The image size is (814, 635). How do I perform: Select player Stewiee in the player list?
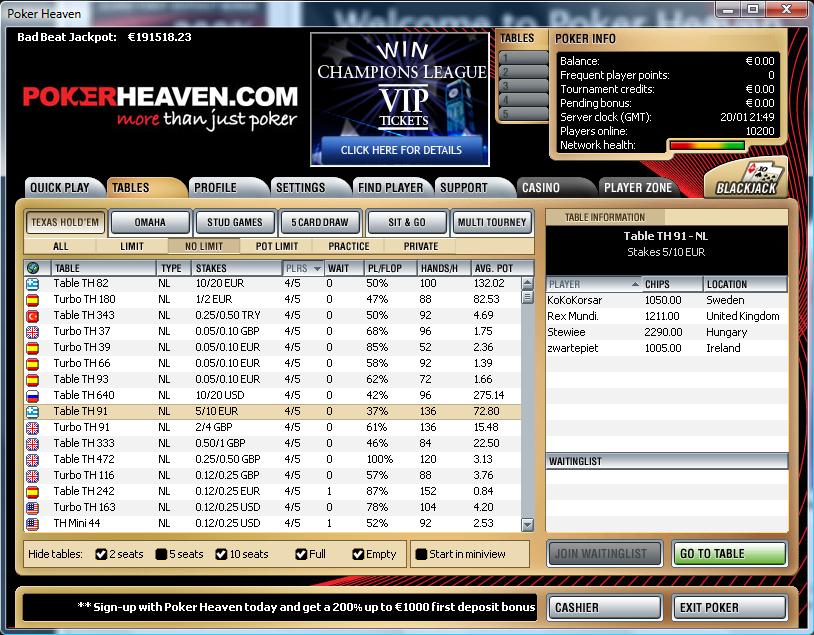[667, 332]
